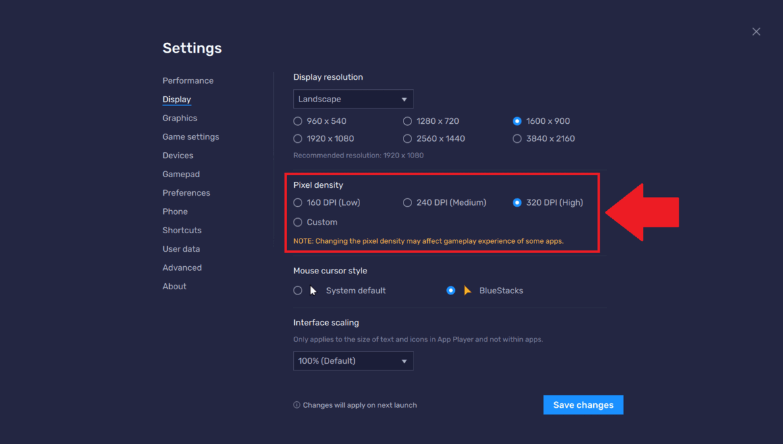Viewport: 783px width, 444px height.
Task: Open the Landscape orientation dropdown
Action: point(353,99)
